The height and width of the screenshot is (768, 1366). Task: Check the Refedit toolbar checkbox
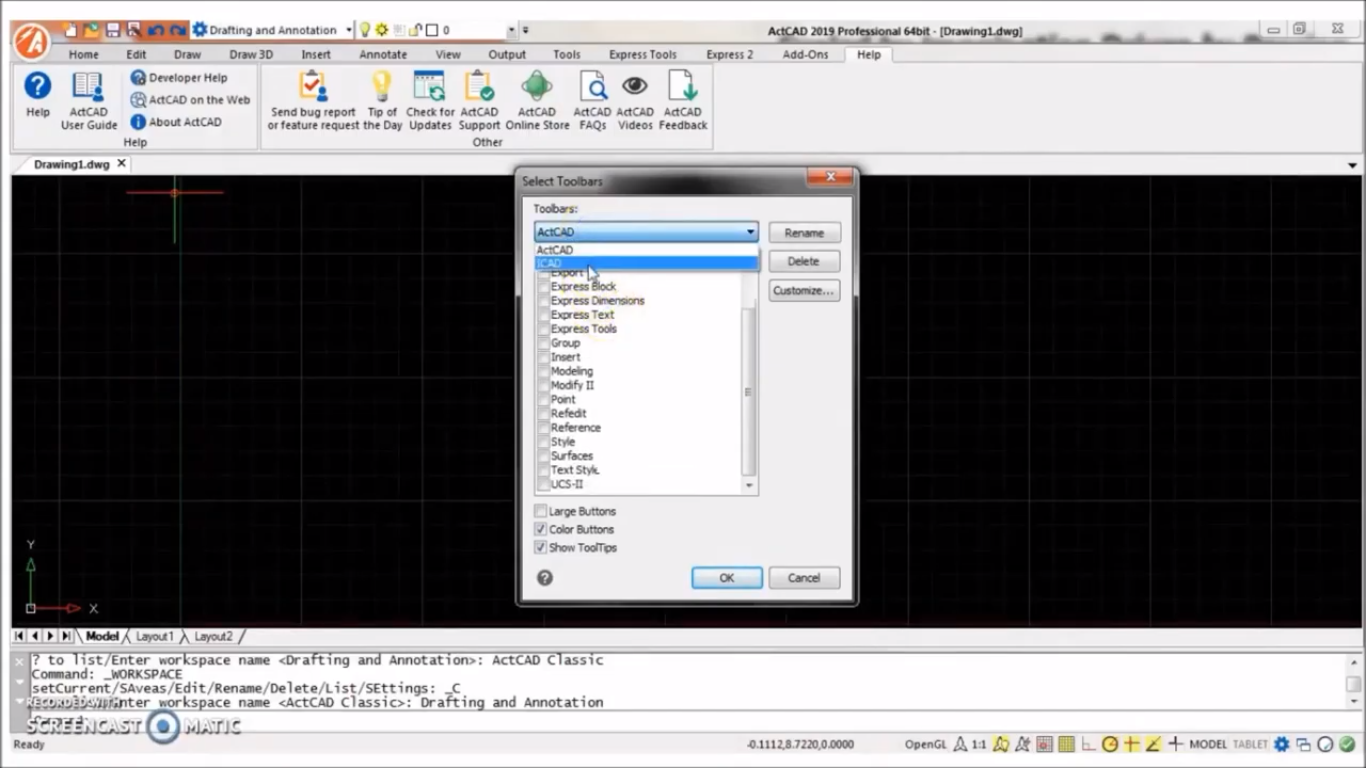544,413
